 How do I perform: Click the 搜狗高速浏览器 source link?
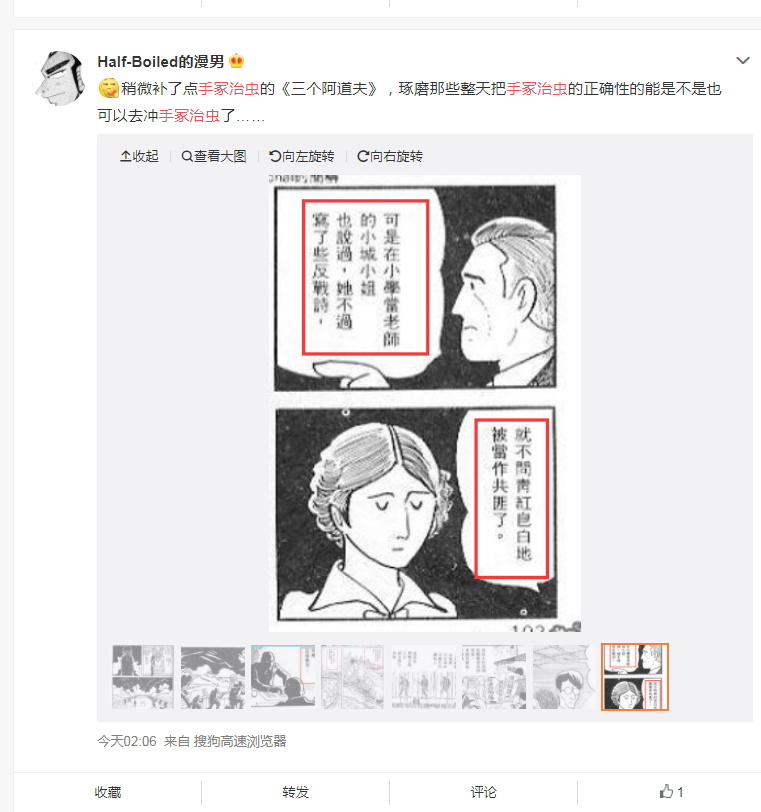click(x=240, y=741)
